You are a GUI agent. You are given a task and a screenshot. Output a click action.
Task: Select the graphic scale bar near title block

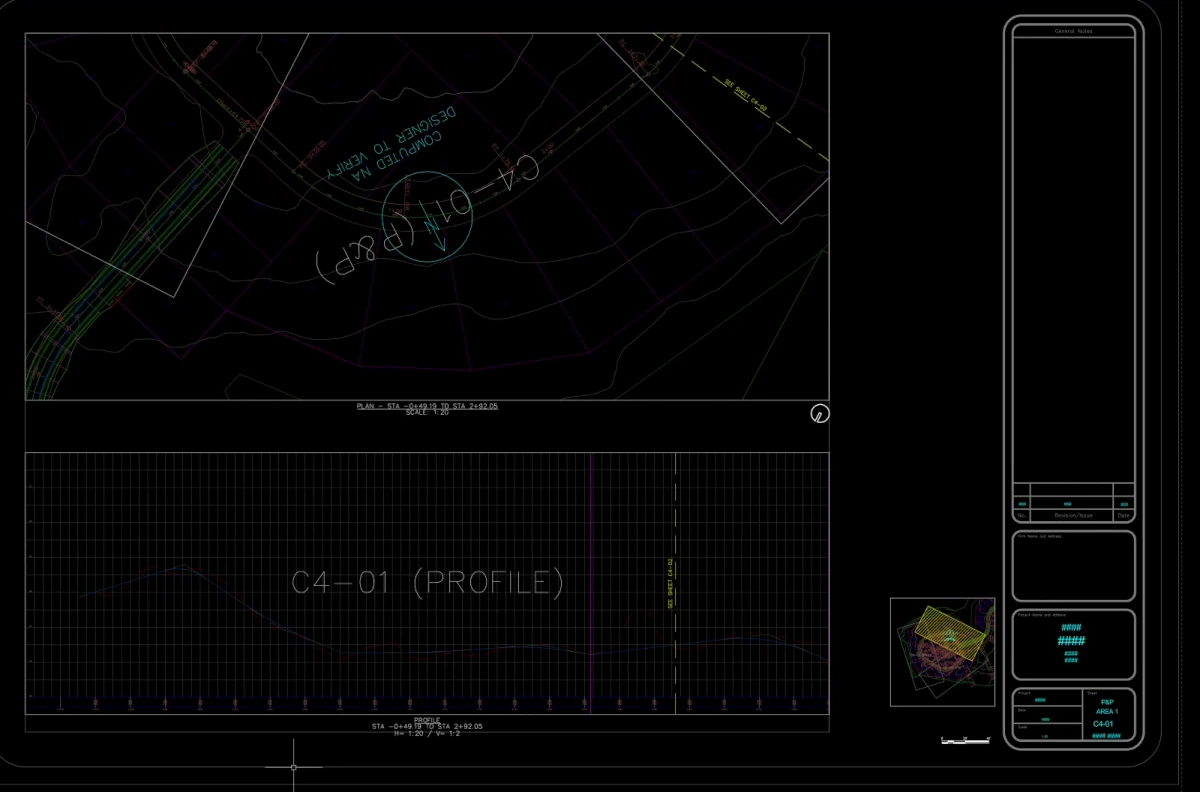[x=965, y=740]
